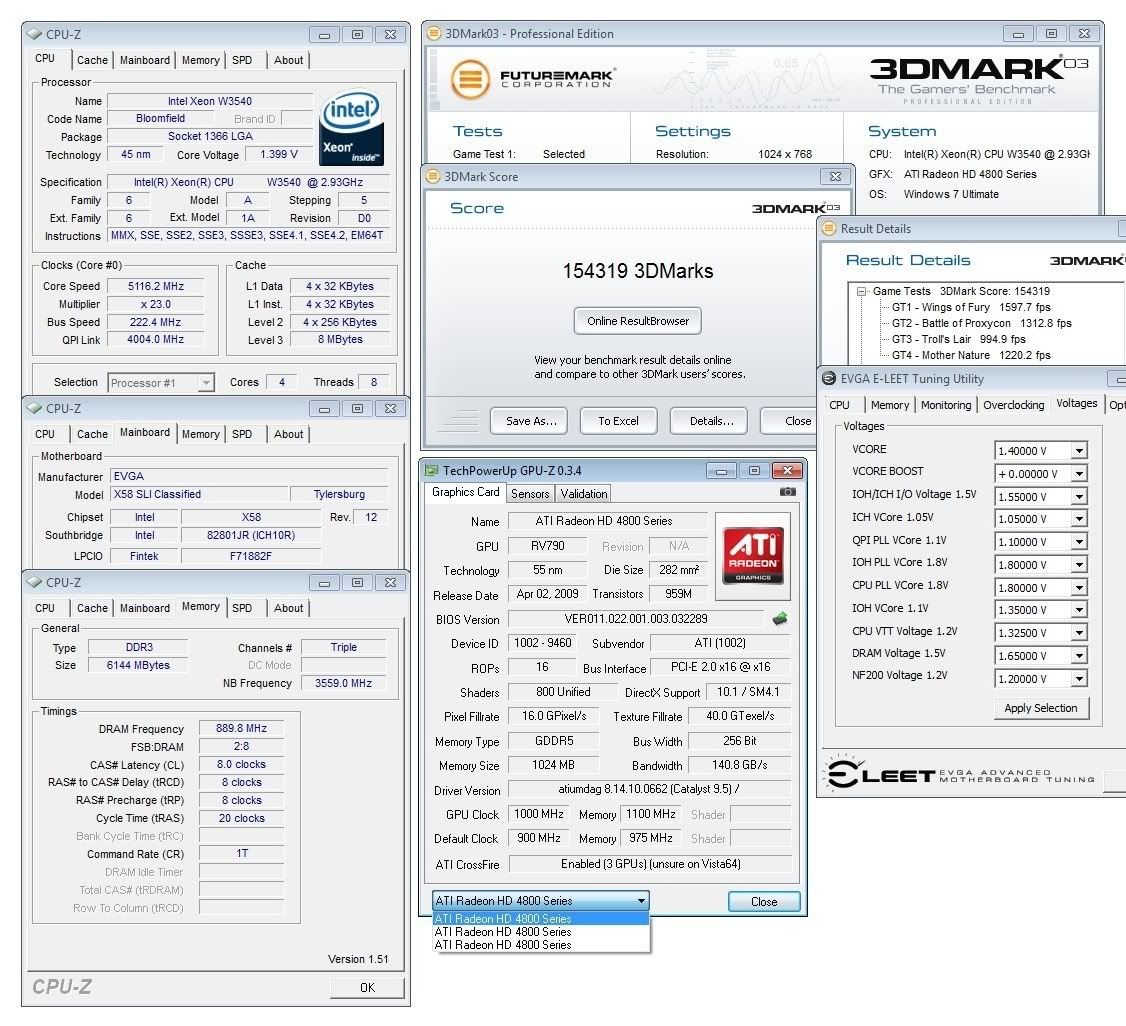Image resolution: width=1126 pixels, height=1026 pixels.
Task: Click the orange Futuremark logo in 3DMark03
Action: (470, 78)
